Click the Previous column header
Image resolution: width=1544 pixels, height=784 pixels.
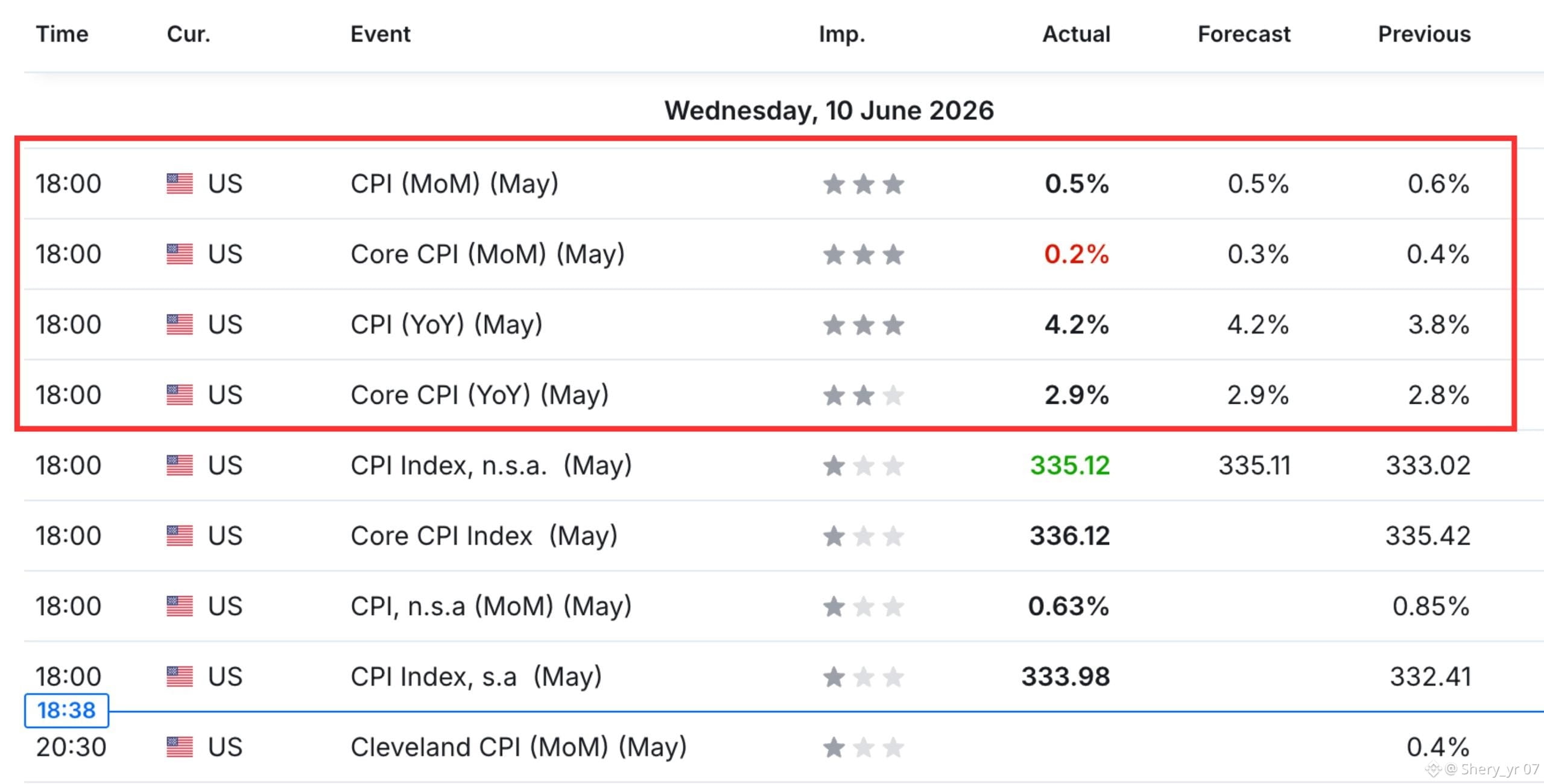click(1425, 34)
